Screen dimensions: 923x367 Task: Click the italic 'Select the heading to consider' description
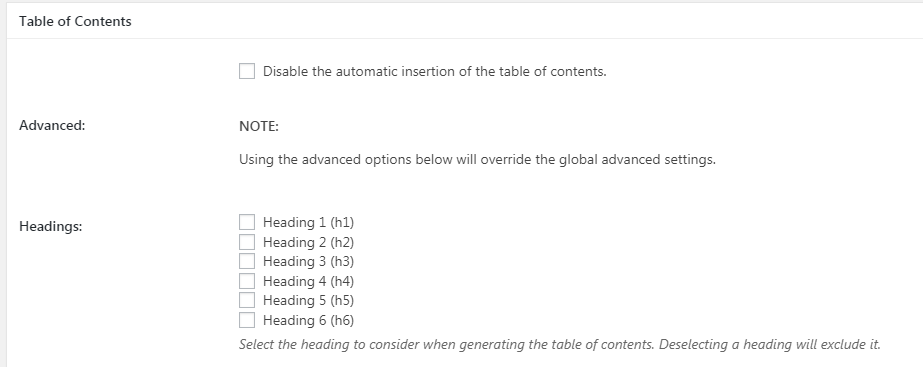pos(560,345)
